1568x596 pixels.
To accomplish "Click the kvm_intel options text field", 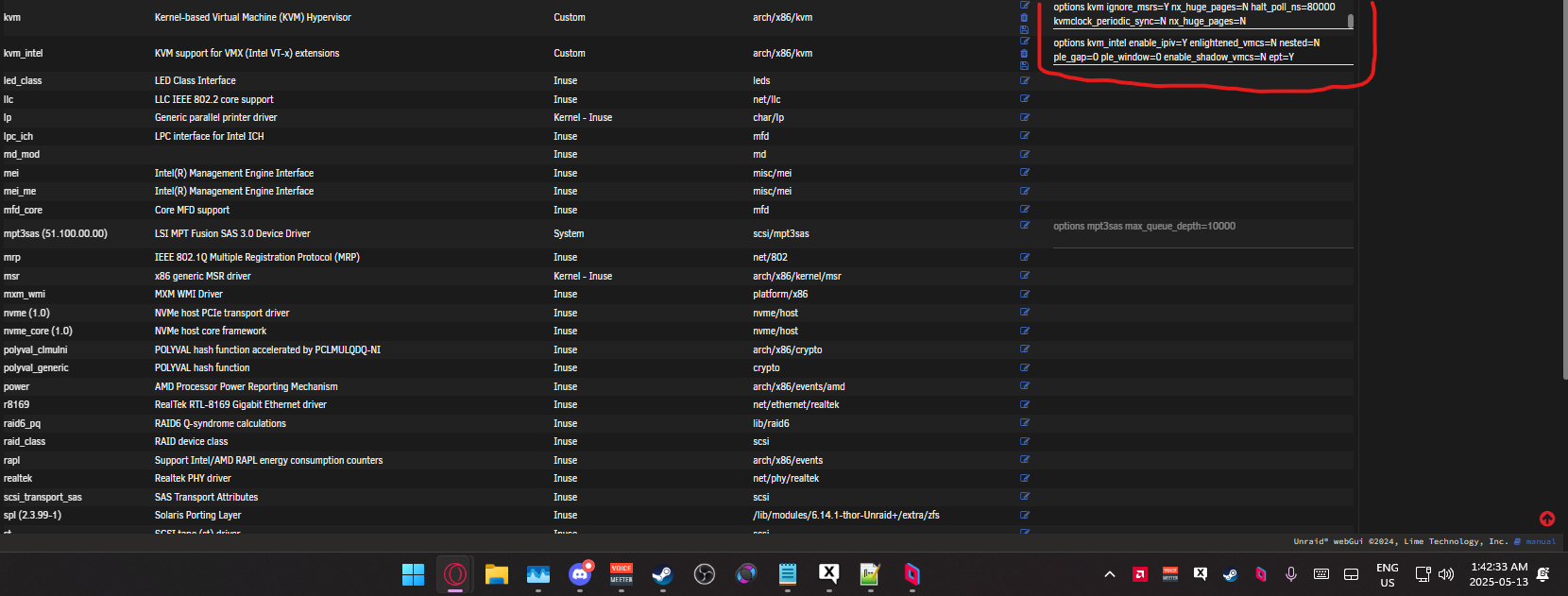I will click(1195, 50).
